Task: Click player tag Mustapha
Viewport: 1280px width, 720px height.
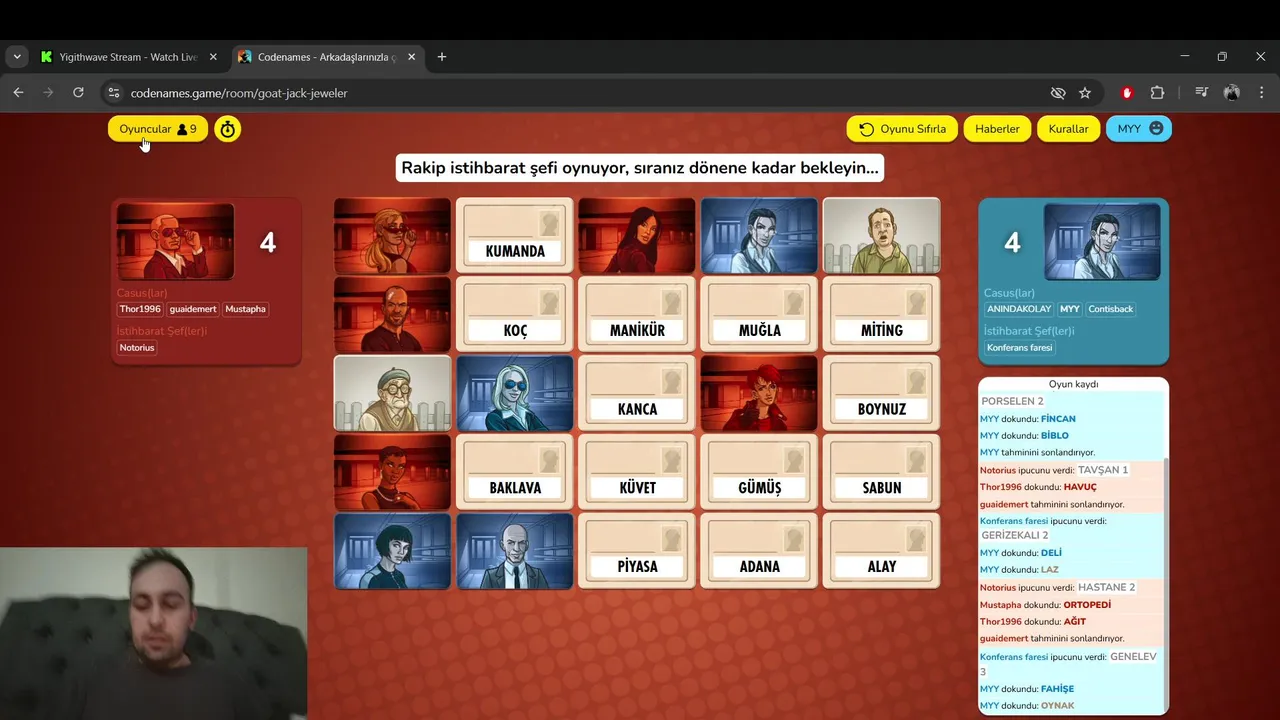Action: pyautogui.click(x=246, y=309)
